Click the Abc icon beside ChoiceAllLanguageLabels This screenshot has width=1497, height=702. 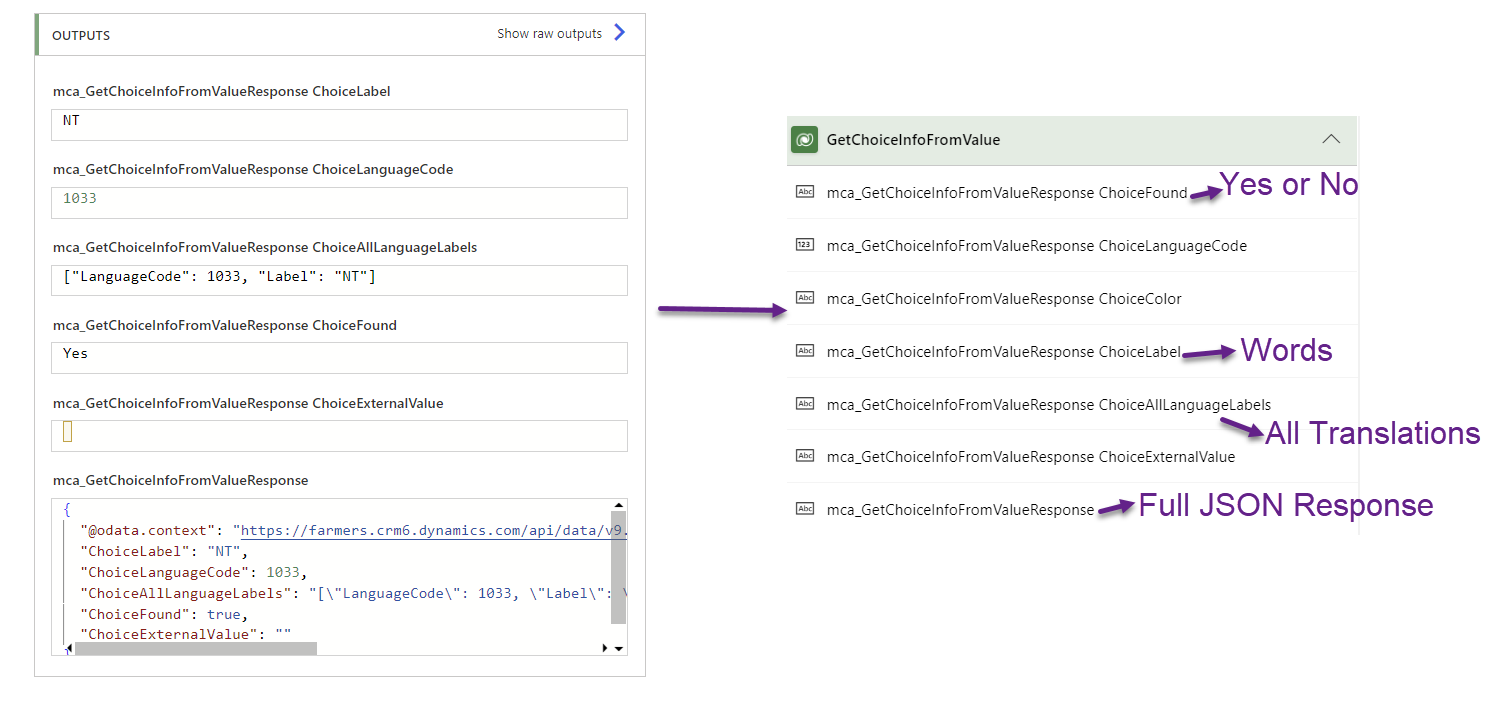[x=805, y=403]
